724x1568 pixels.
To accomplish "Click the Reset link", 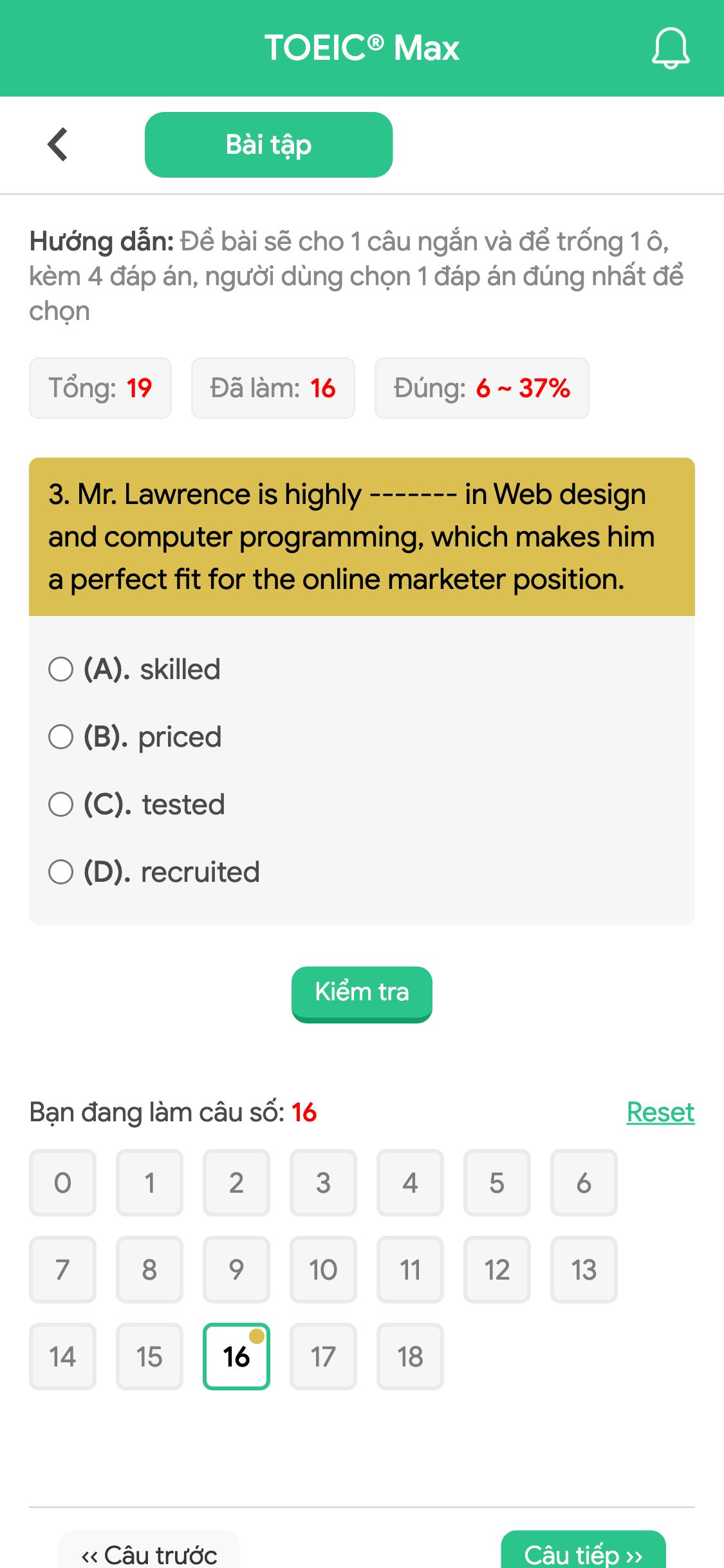I will 660,1112.
